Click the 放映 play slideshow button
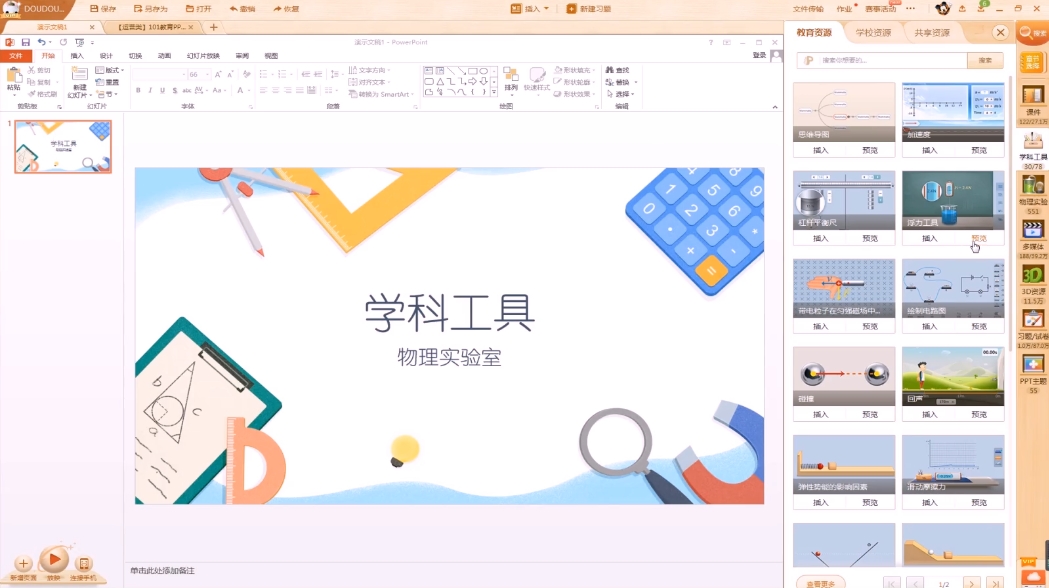 coord(54,562)
